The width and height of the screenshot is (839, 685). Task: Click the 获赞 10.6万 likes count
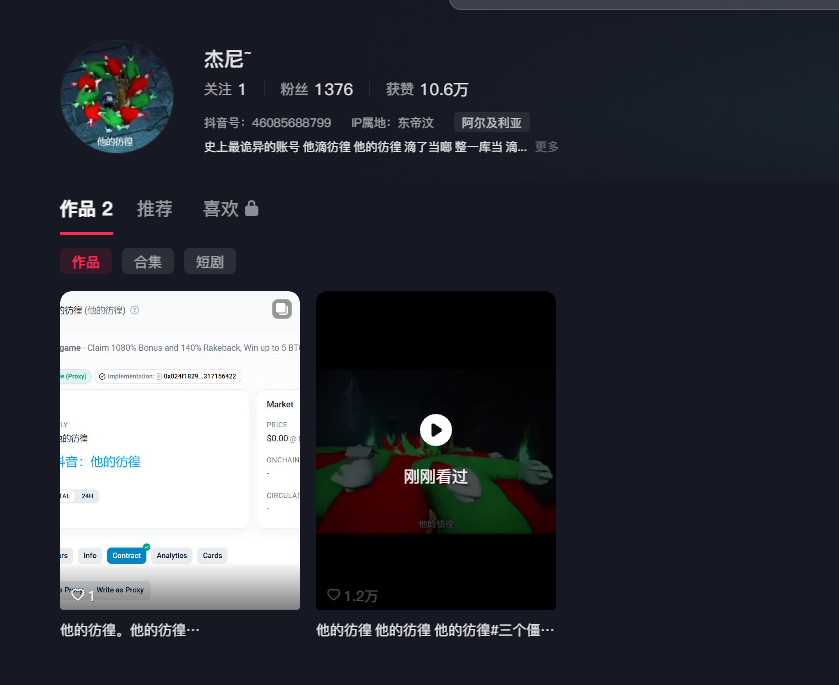(x=427, y=89)
